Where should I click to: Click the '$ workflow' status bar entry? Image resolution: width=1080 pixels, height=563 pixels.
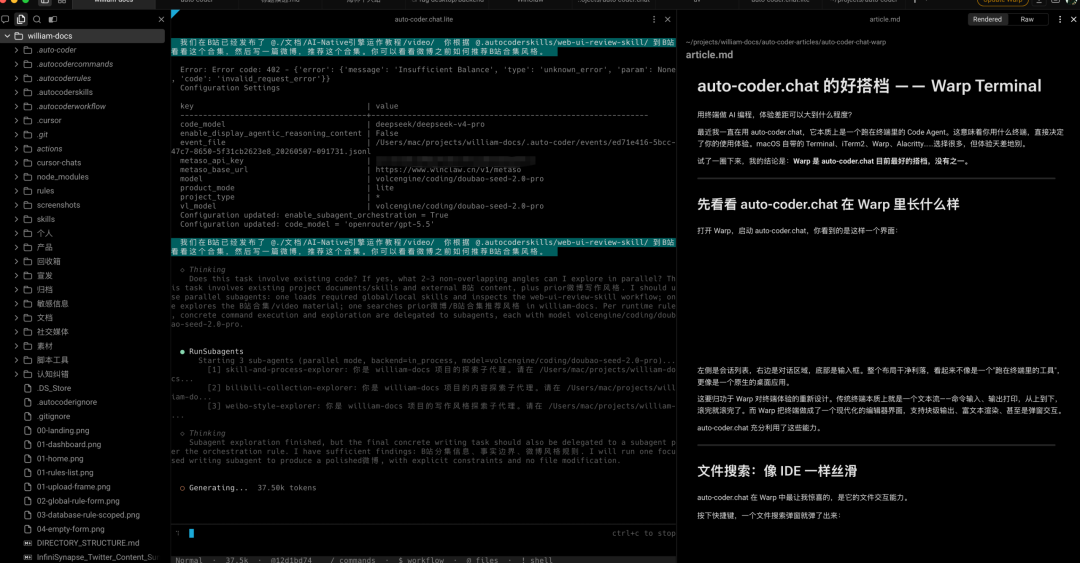click(x=421, y=560)
